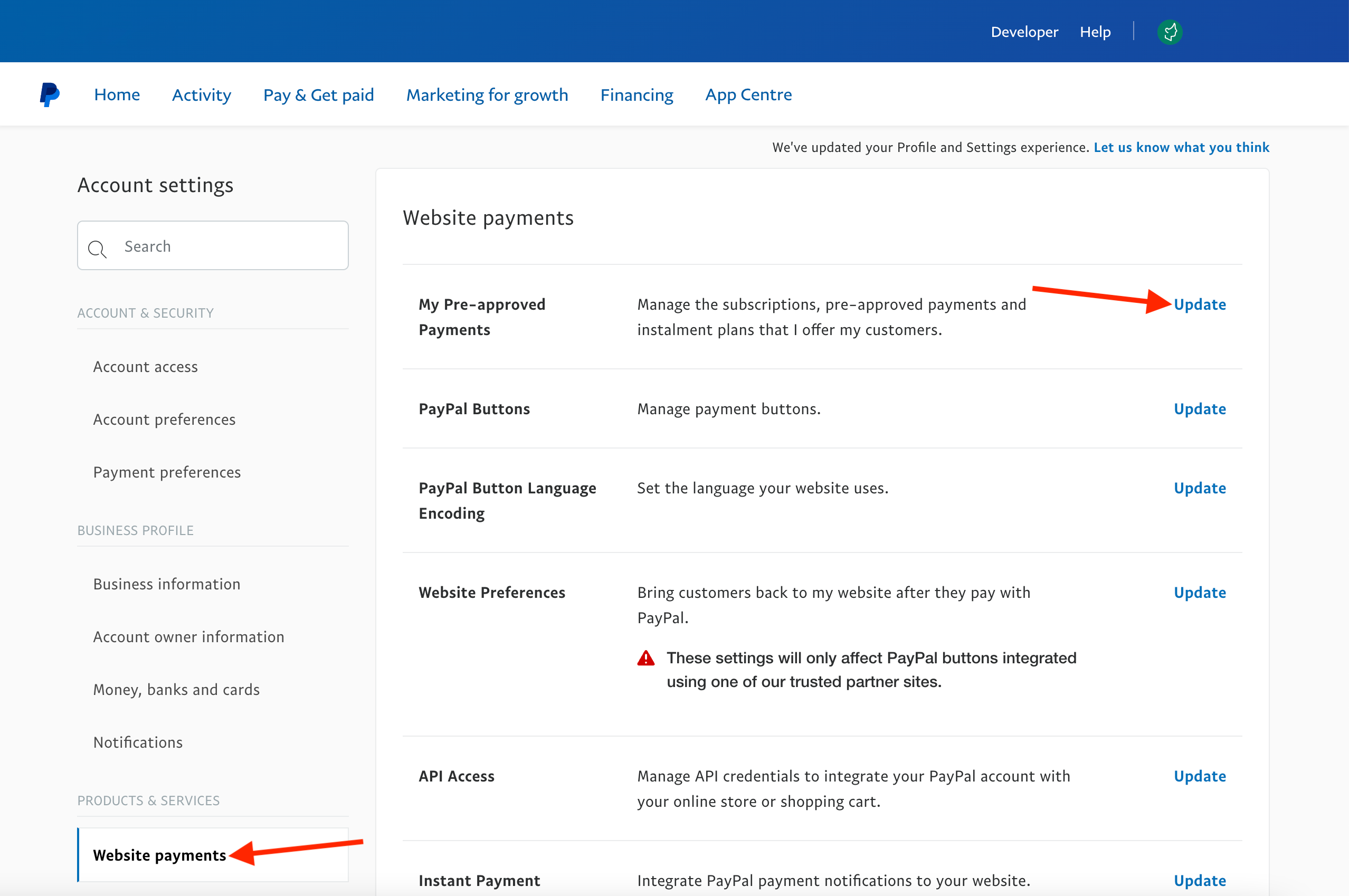
Task: Open Business information section
Action: tap(167, 584)
